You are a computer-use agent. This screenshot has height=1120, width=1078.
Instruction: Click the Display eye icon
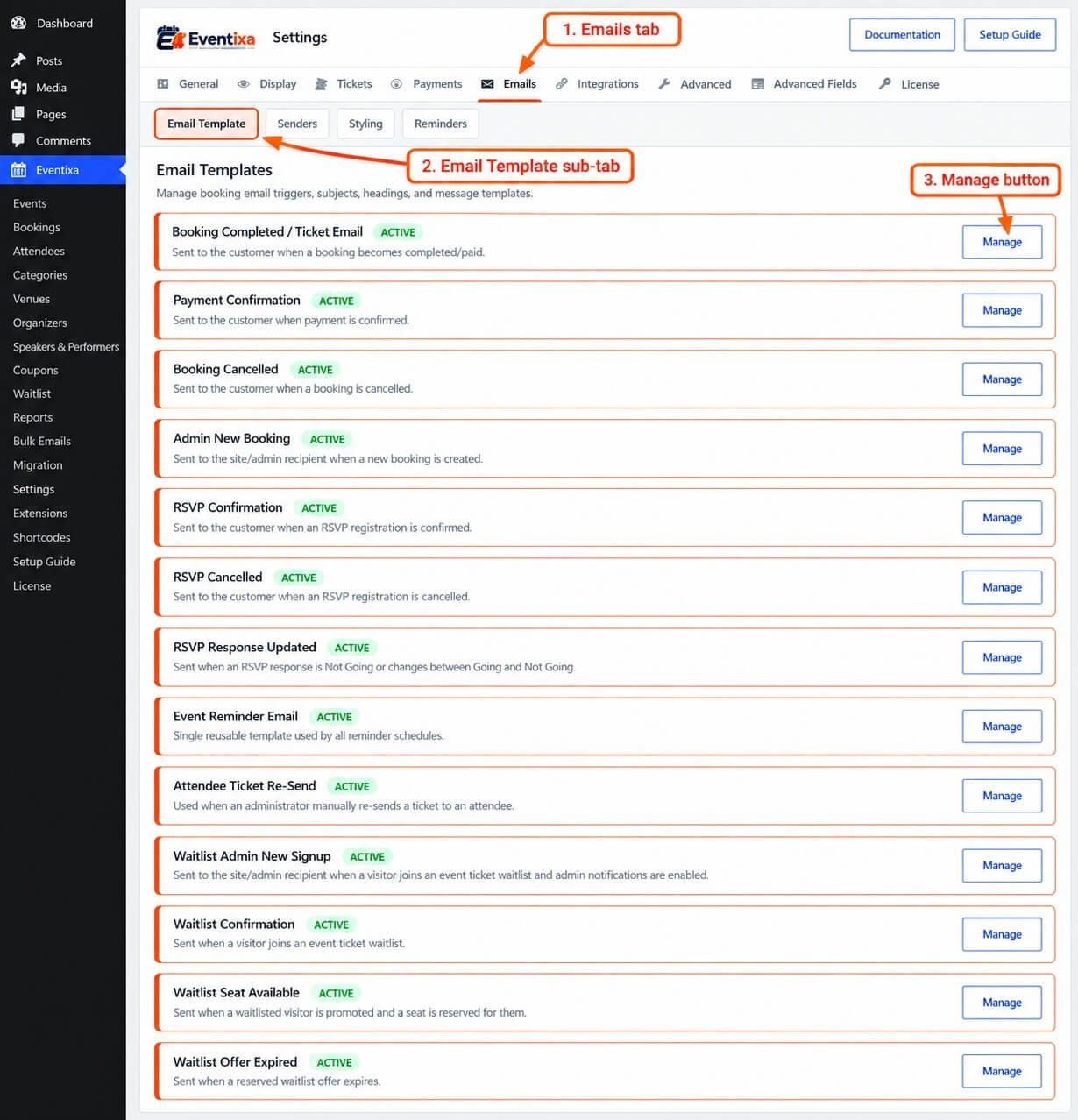(244, 84)
